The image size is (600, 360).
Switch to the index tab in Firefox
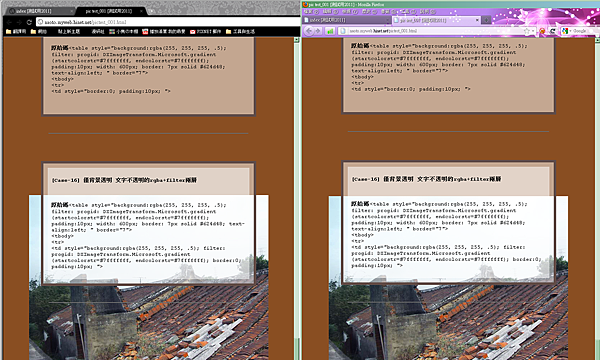[346, 20]
